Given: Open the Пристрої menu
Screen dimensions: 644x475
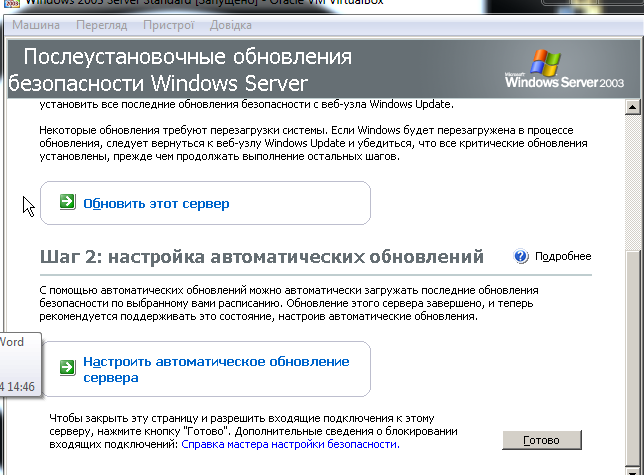Looking at the screenshot, I should click(x=168, y=25).
